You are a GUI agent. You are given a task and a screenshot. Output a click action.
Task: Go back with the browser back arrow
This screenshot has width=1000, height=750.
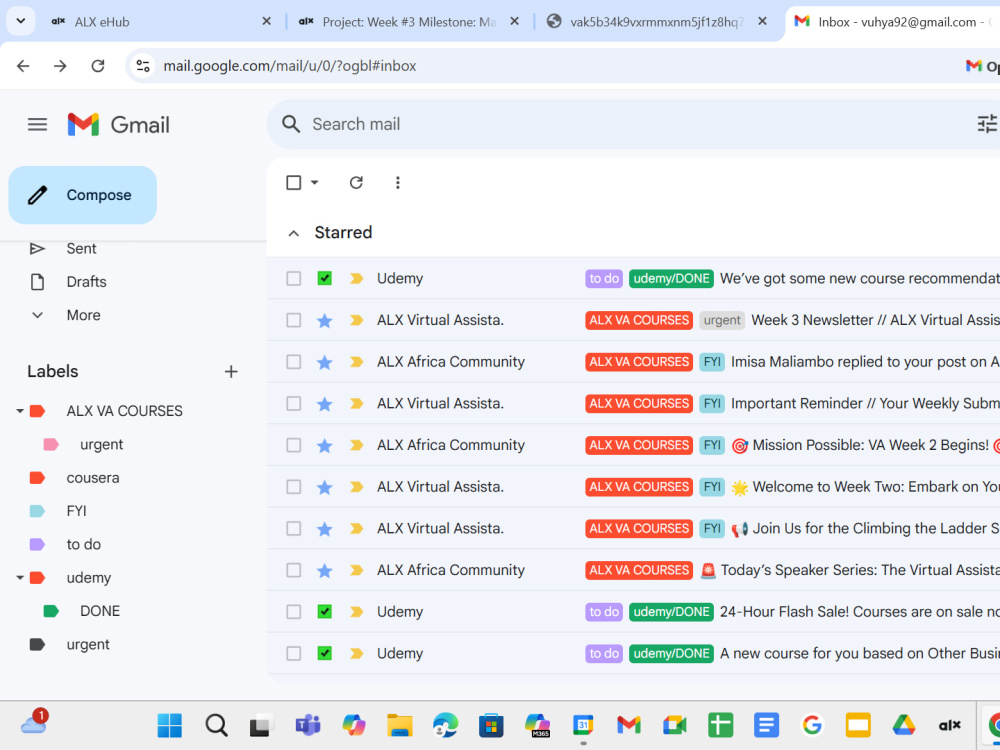click(23, 66)
